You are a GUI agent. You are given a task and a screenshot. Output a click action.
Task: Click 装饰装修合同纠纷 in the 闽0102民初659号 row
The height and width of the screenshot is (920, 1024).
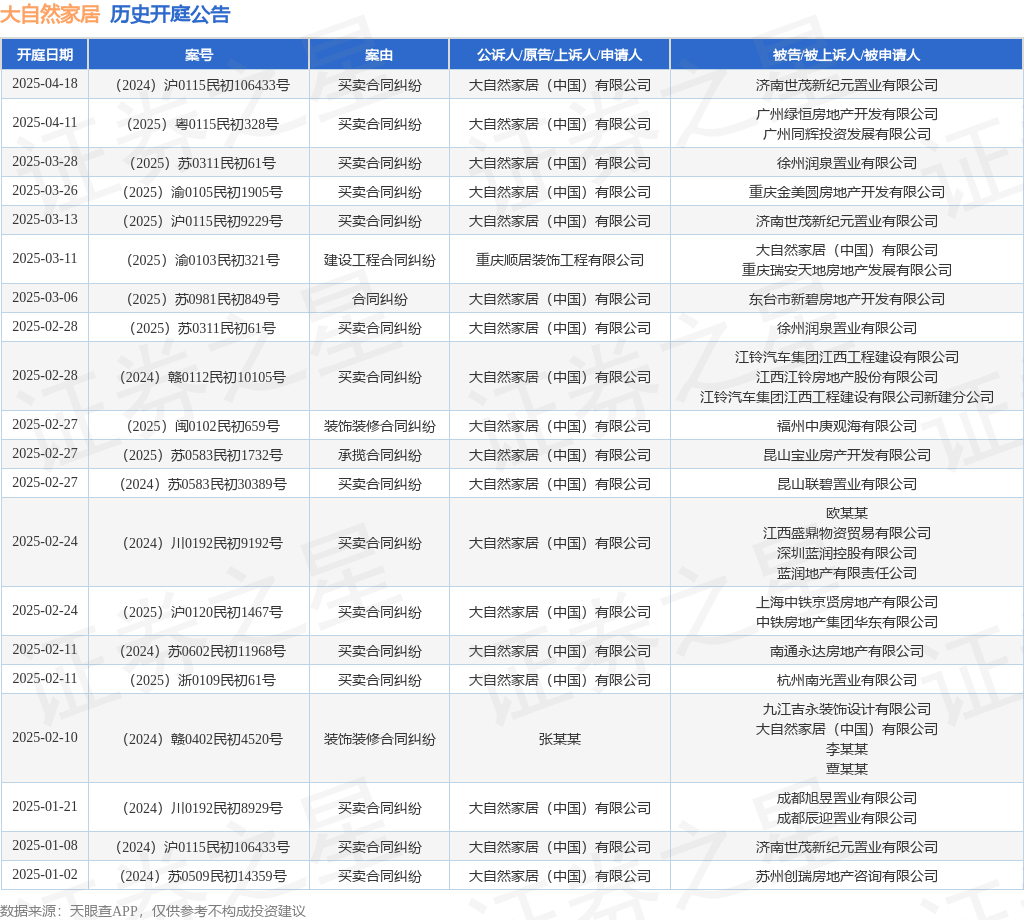pyautogui.click(x=379, y=426)
